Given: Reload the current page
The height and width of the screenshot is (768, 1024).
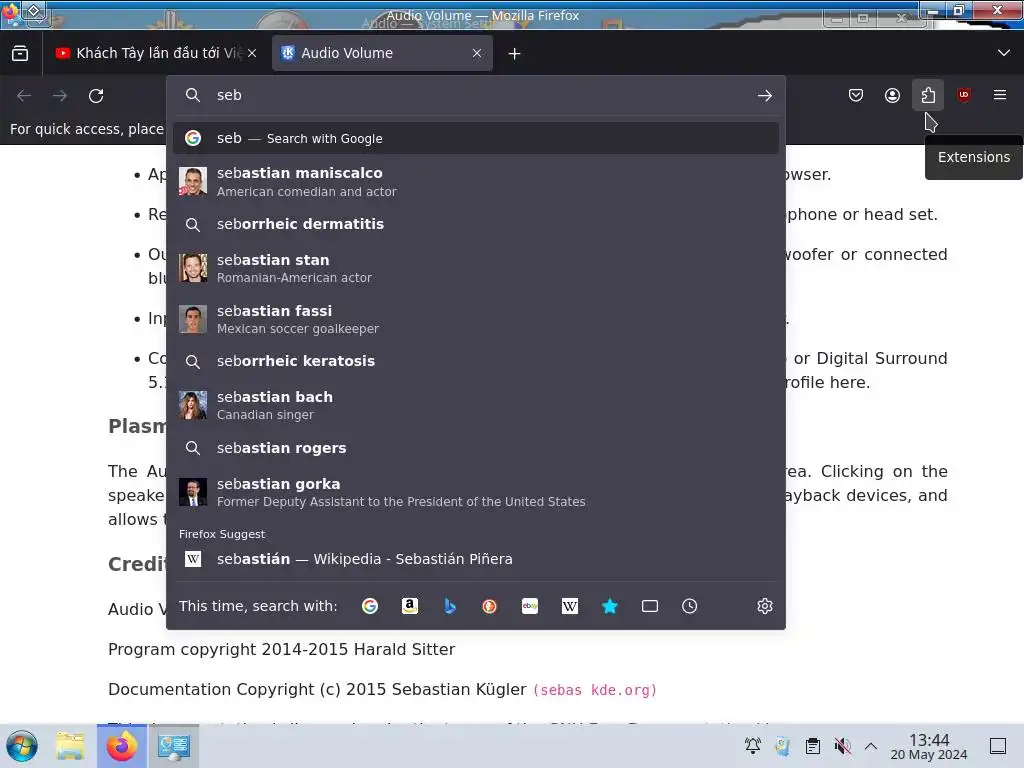Looking at the screenshot, I should click(96, 96).
